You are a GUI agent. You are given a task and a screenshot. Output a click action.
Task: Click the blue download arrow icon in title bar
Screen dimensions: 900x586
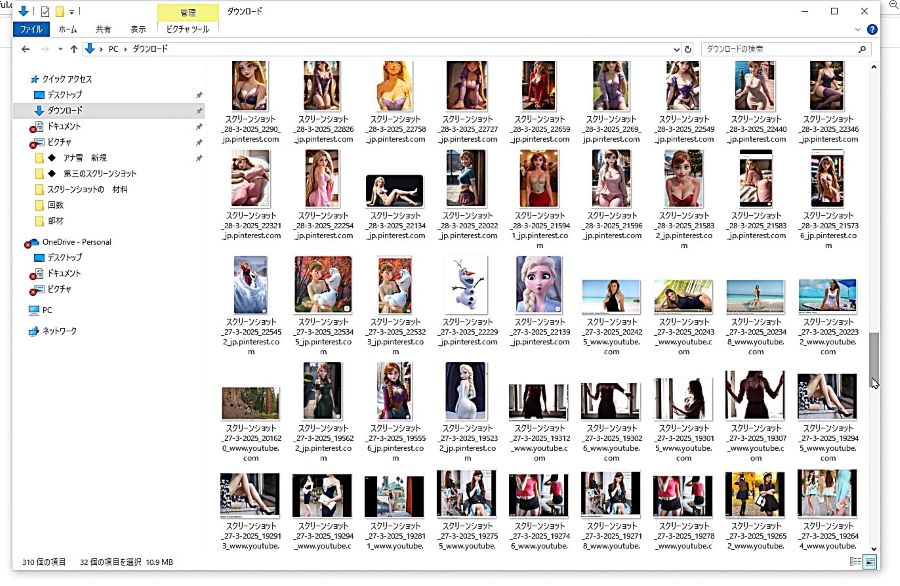coord(24,11)
